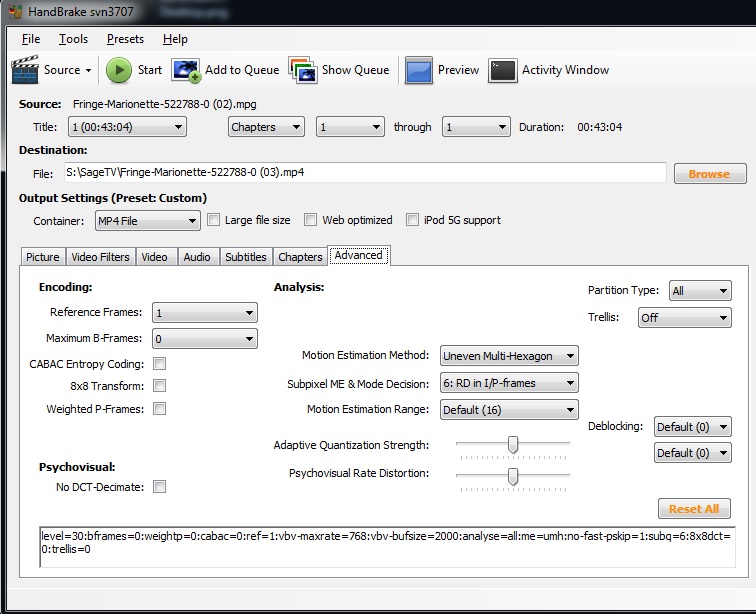
Task: Open the Container MP4 File dropdown
Action: 148,221
